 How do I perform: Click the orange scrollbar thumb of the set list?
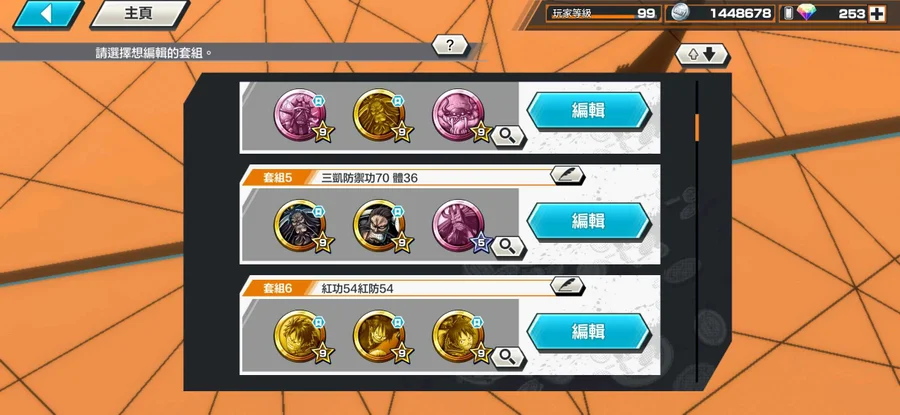[x=697, y=127]
